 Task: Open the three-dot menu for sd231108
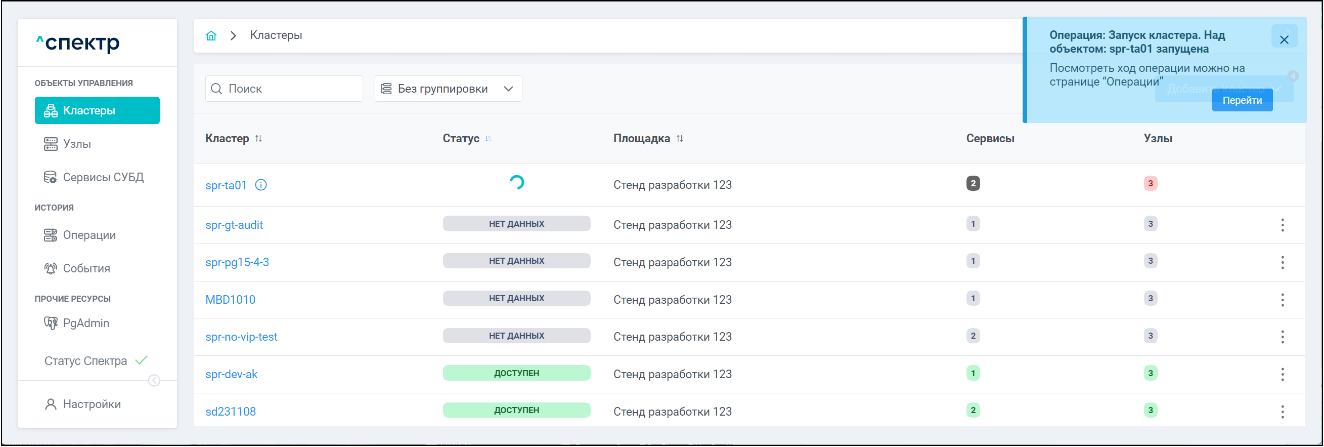1283,411
